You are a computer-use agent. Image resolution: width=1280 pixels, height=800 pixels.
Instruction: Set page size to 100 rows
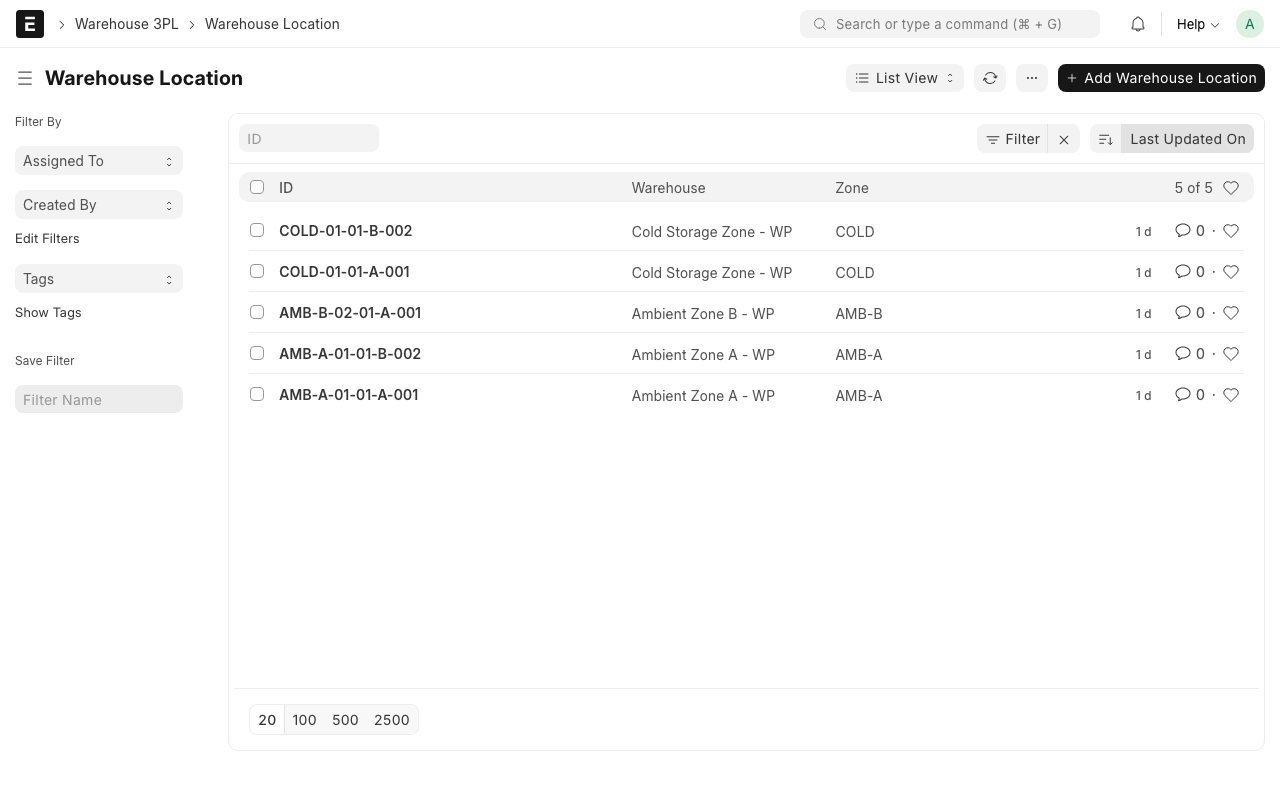[304, 720]
